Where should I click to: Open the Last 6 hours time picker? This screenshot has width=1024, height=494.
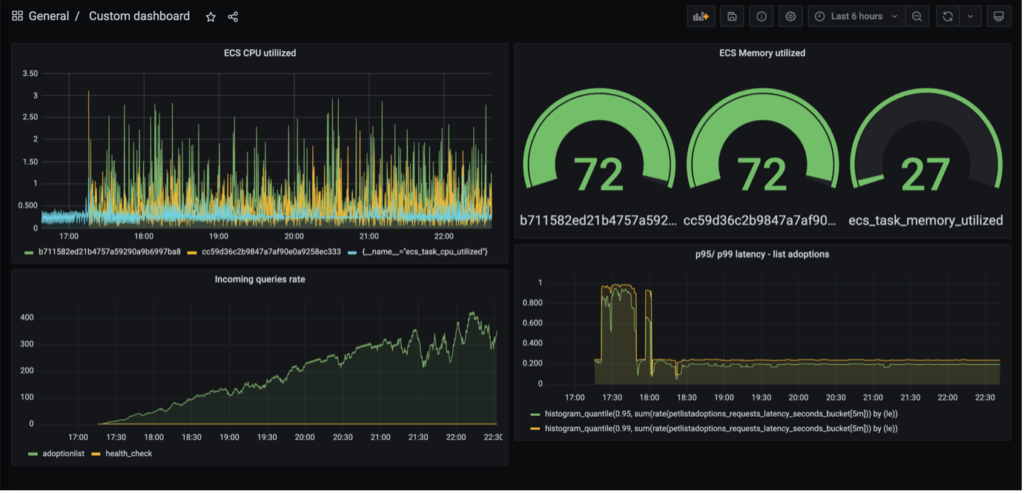tap(856, 16)
